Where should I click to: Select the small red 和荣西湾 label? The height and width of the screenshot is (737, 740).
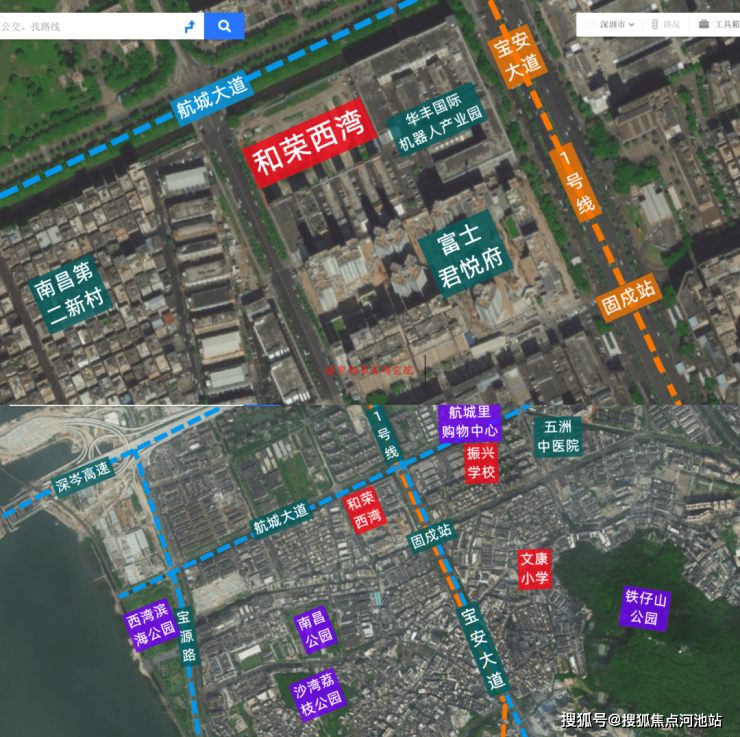(364, 510)
